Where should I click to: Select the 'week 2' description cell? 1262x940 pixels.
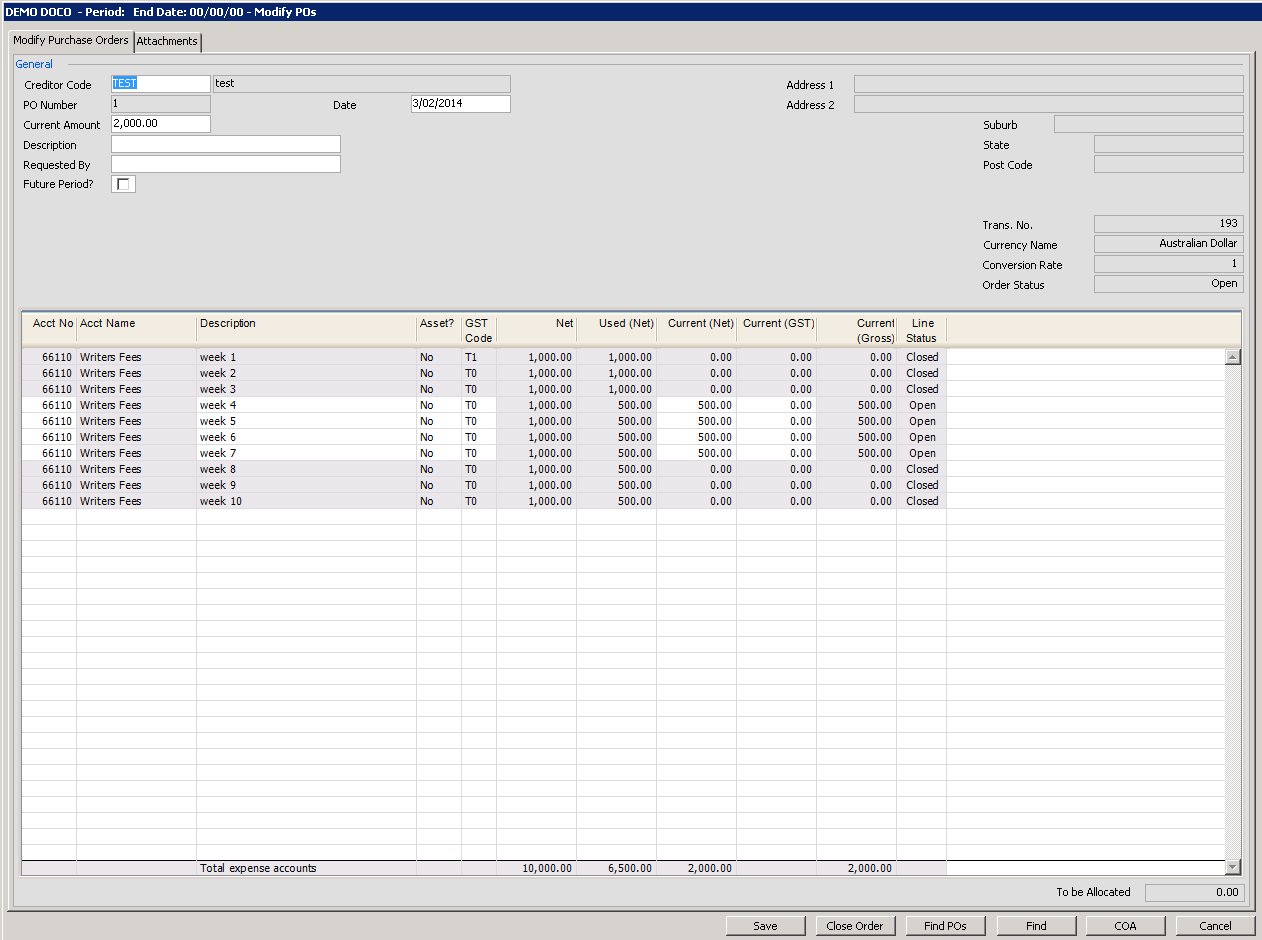tap(307, 373)
